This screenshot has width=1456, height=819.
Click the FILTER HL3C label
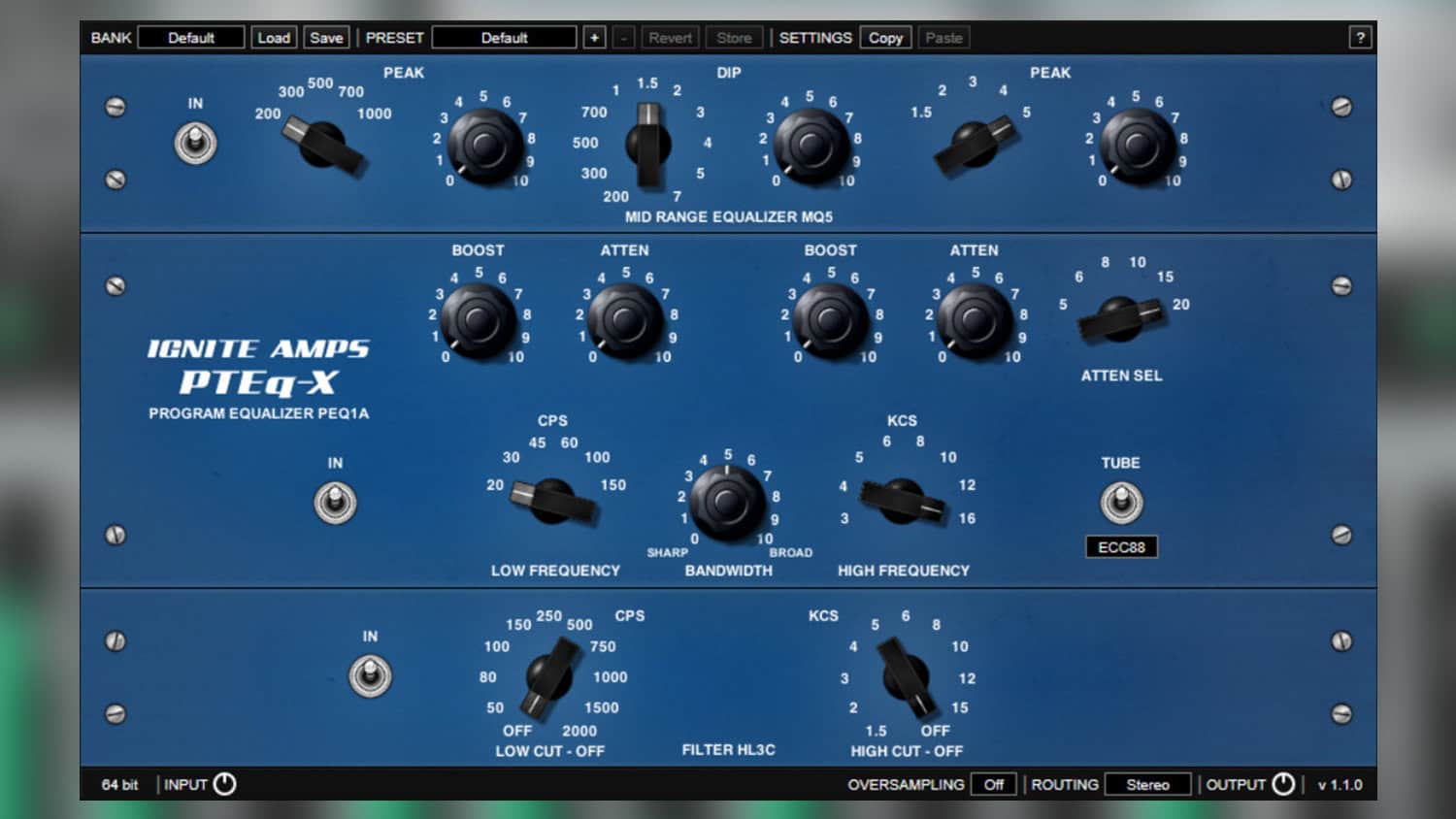[728, 749]
